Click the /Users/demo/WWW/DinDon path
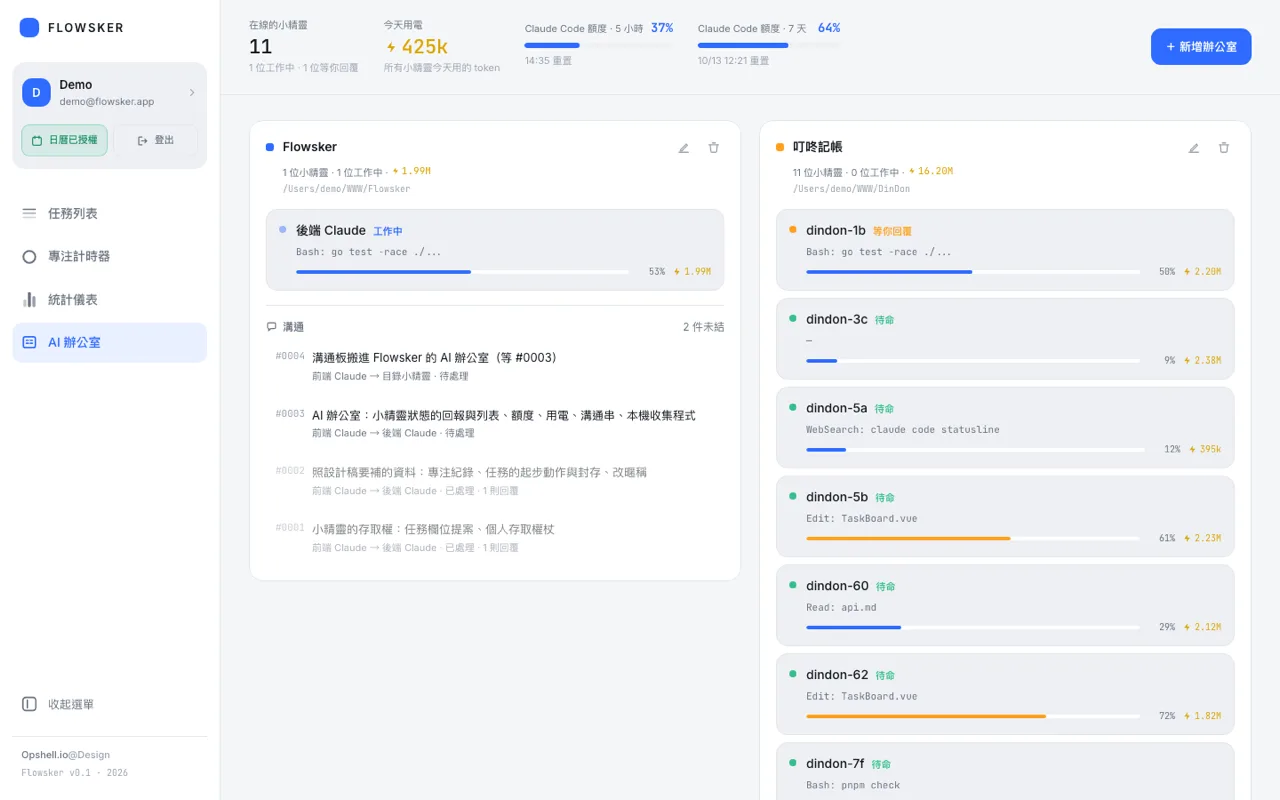 point(851,188)
